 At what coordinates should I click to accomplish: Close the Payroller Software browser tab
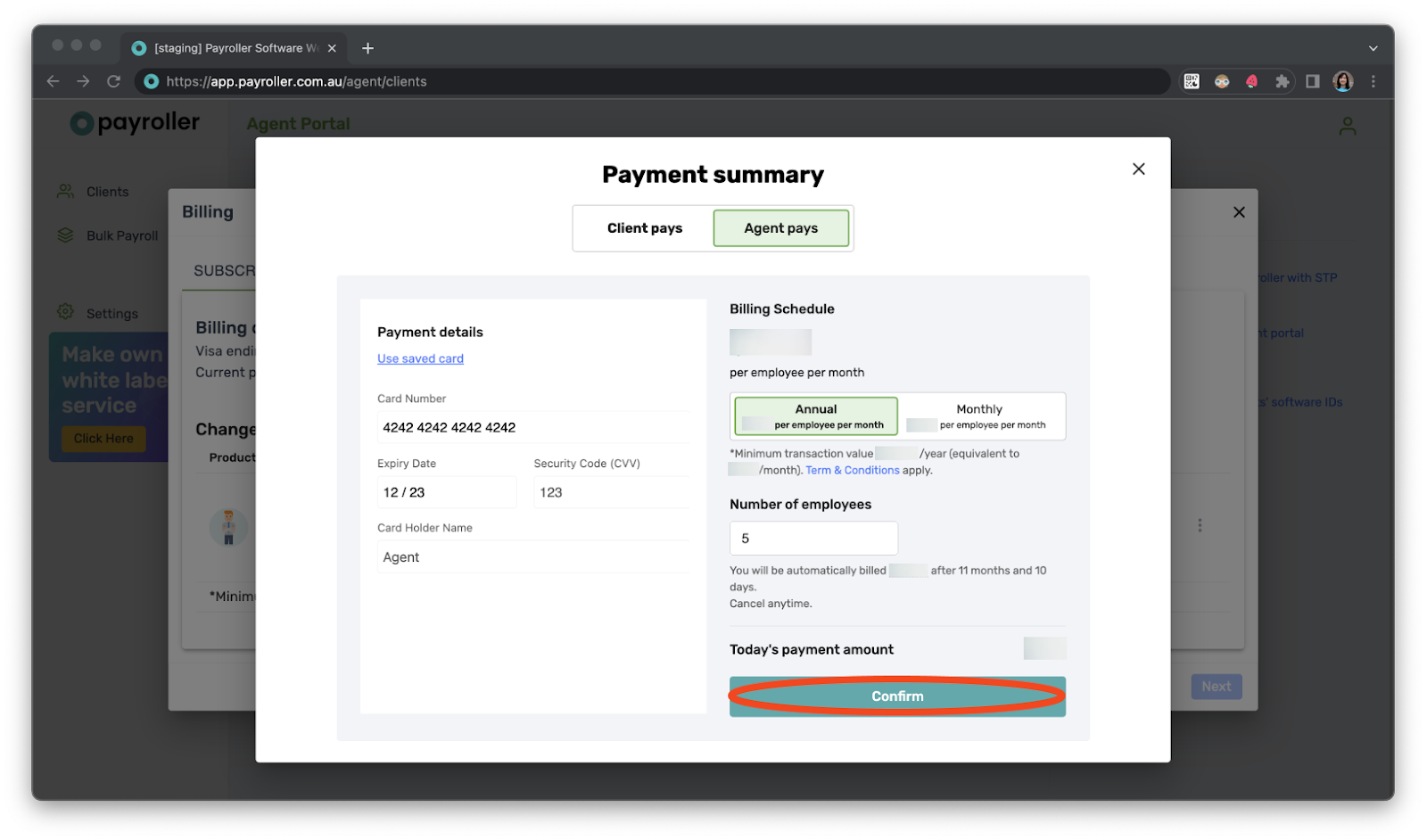333,48
